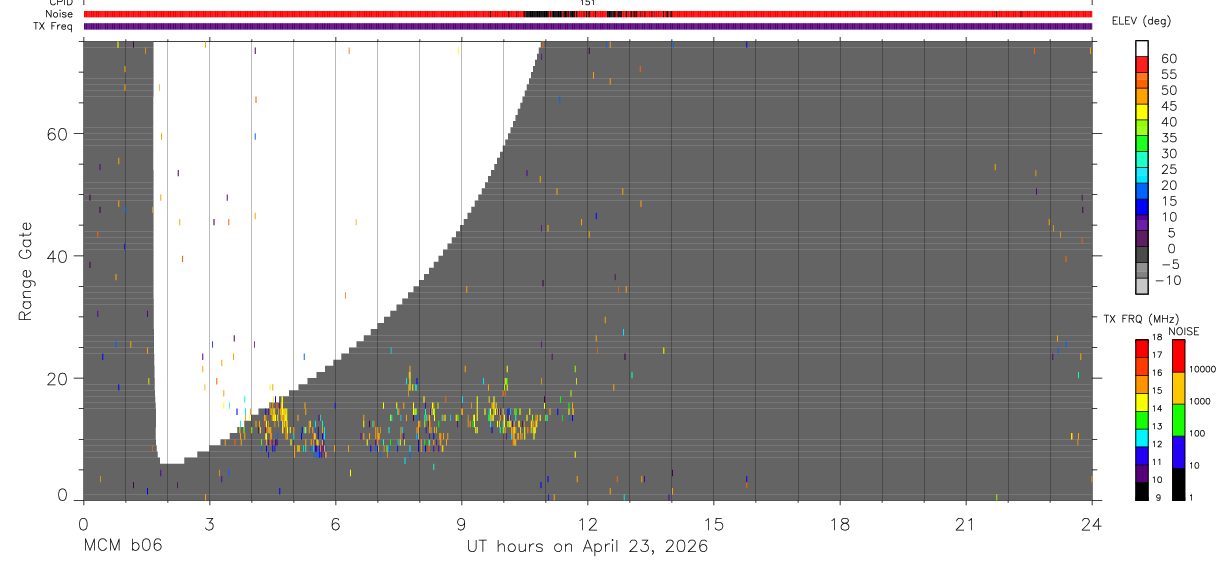Pick the black bottom segment of NOISE colorbar
1228x567 pixels.
[1178, 484]
